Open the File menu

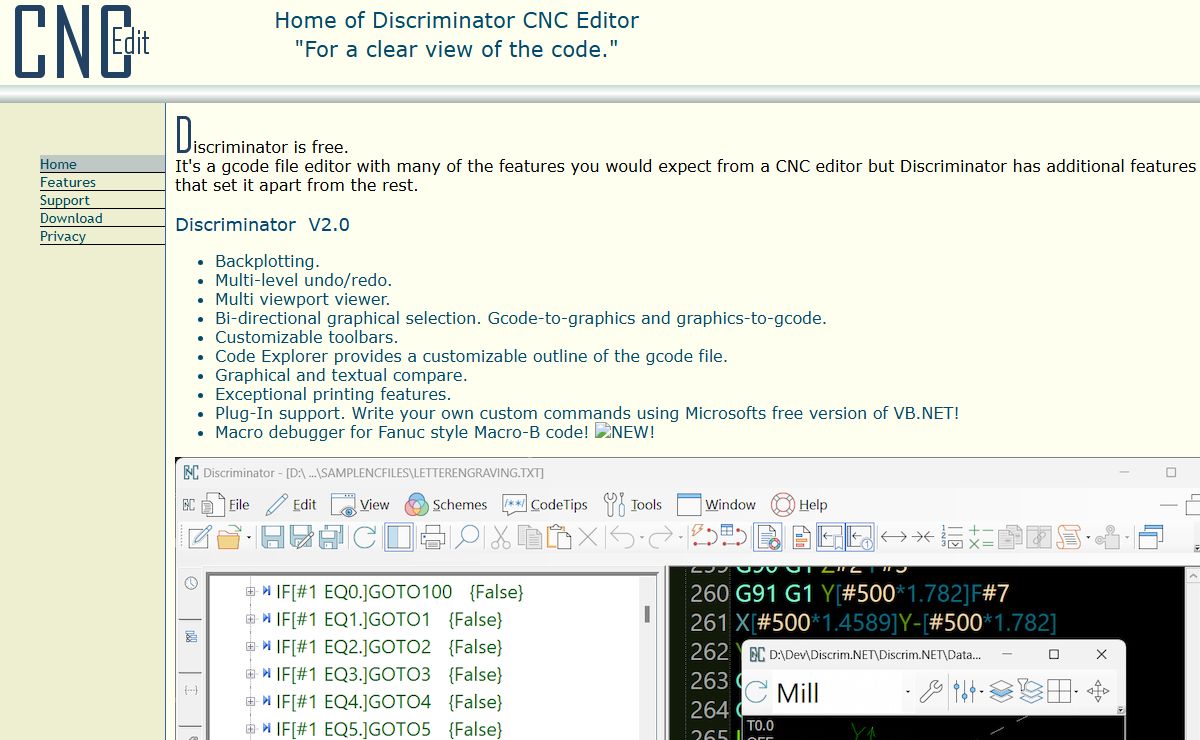tap(226, 504)
